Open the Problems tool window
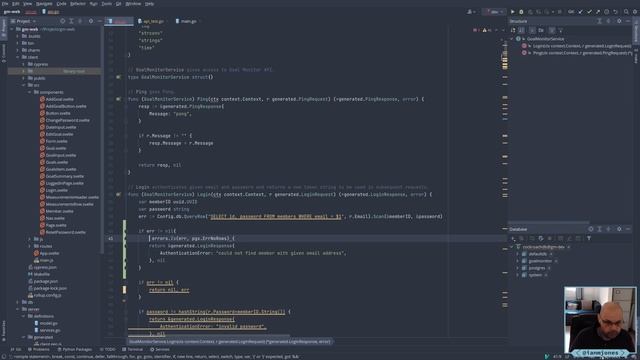Viewport: 640px width, 360px height. [x=39, y=349]
